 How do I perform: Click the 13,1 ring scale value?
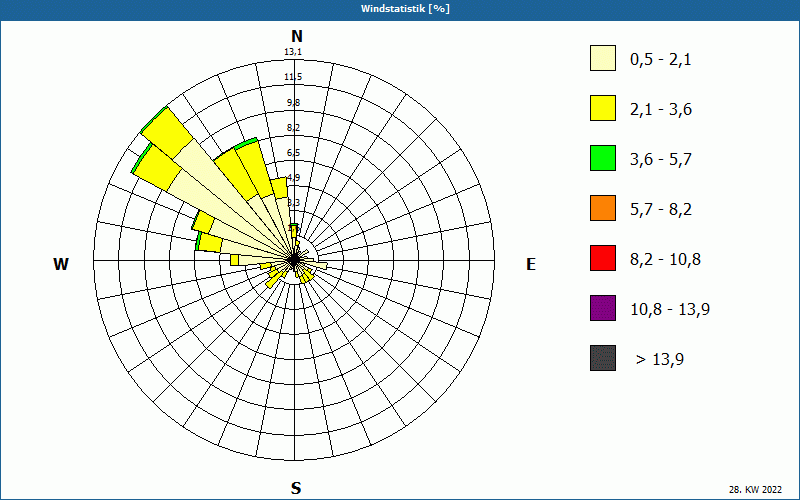click(x=293, y=52)
